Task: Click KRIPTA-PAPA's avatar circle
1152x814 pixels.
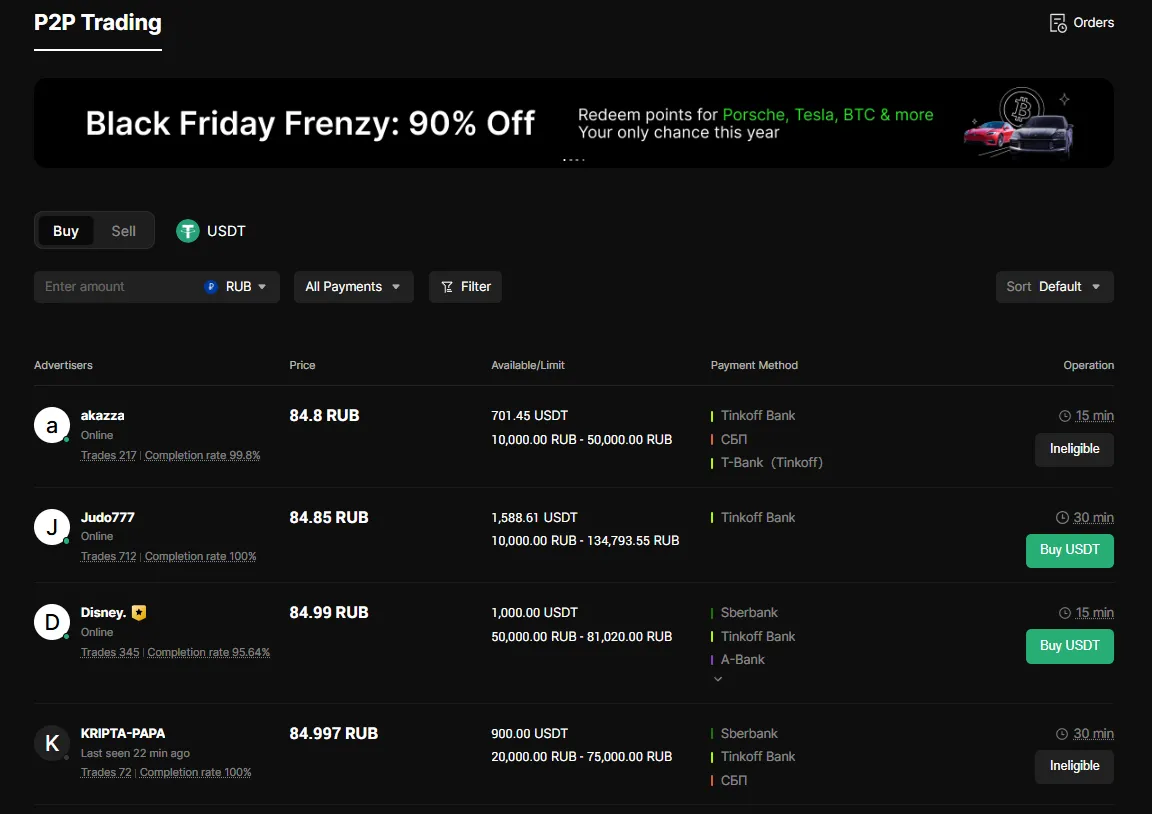Action: [x=52, y=743]
